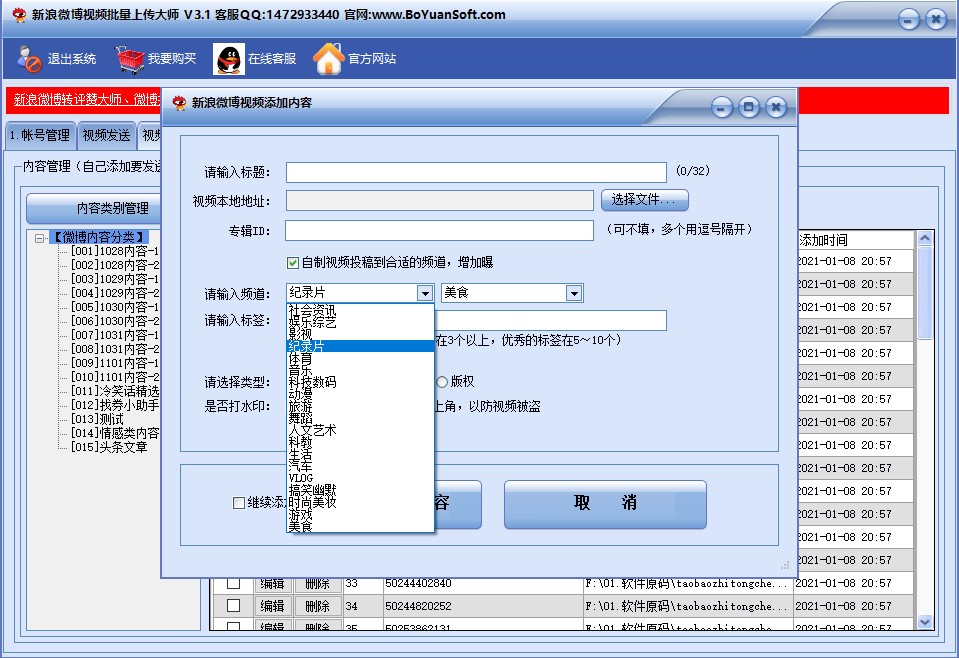Viewport: 959px width, 658px height.
Task: Open the red 新浪微博转评赞大师 banner link
Action: tap(86, 100)
